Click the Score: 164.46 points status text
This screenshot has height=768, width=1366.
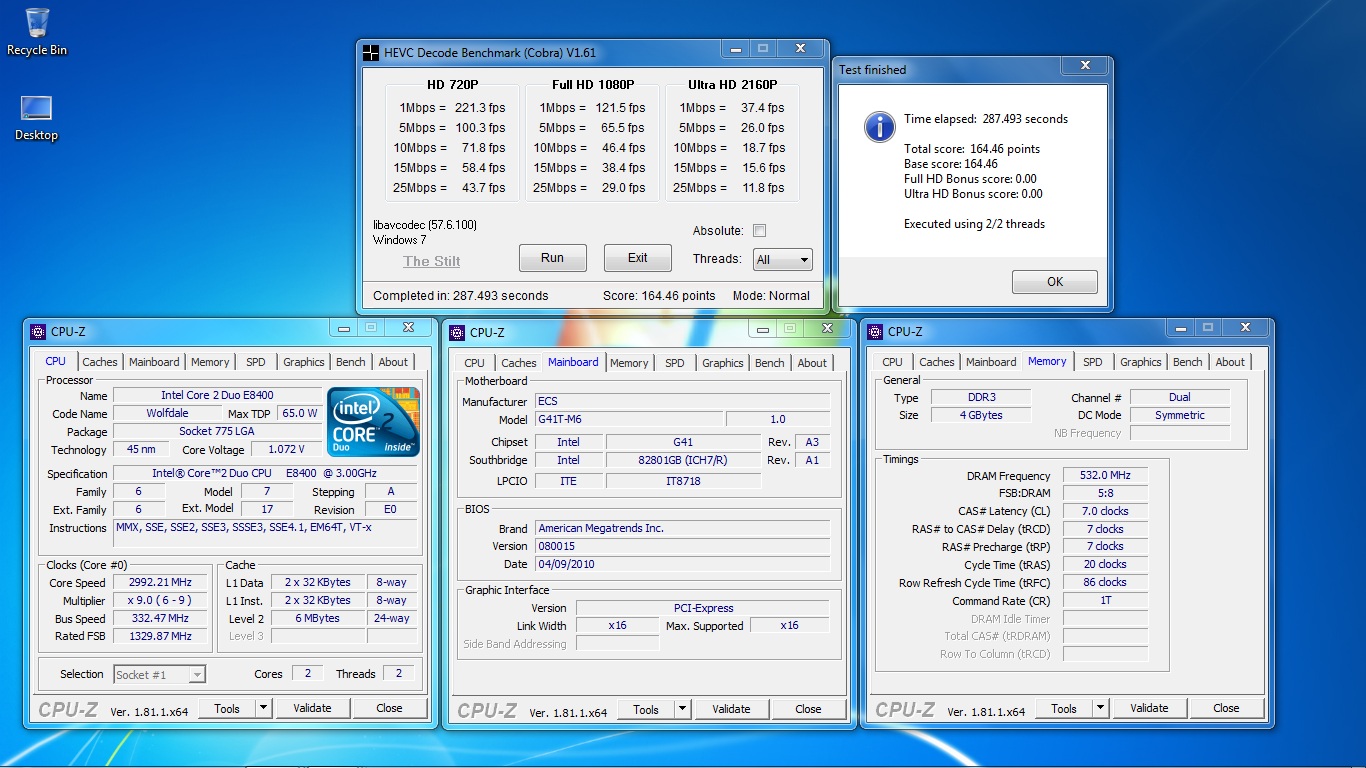[659, 296]
